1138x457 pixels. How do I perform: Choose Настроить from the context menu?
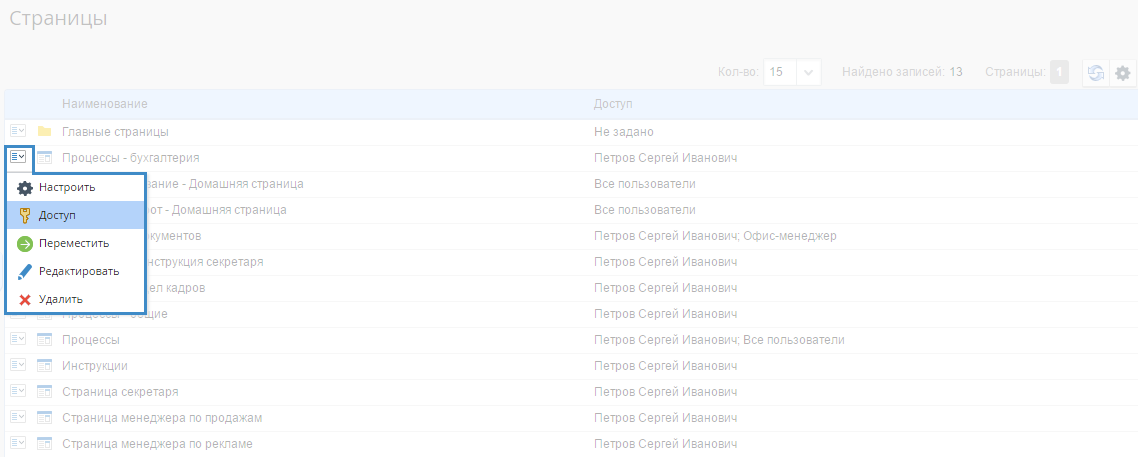point(75,188)
